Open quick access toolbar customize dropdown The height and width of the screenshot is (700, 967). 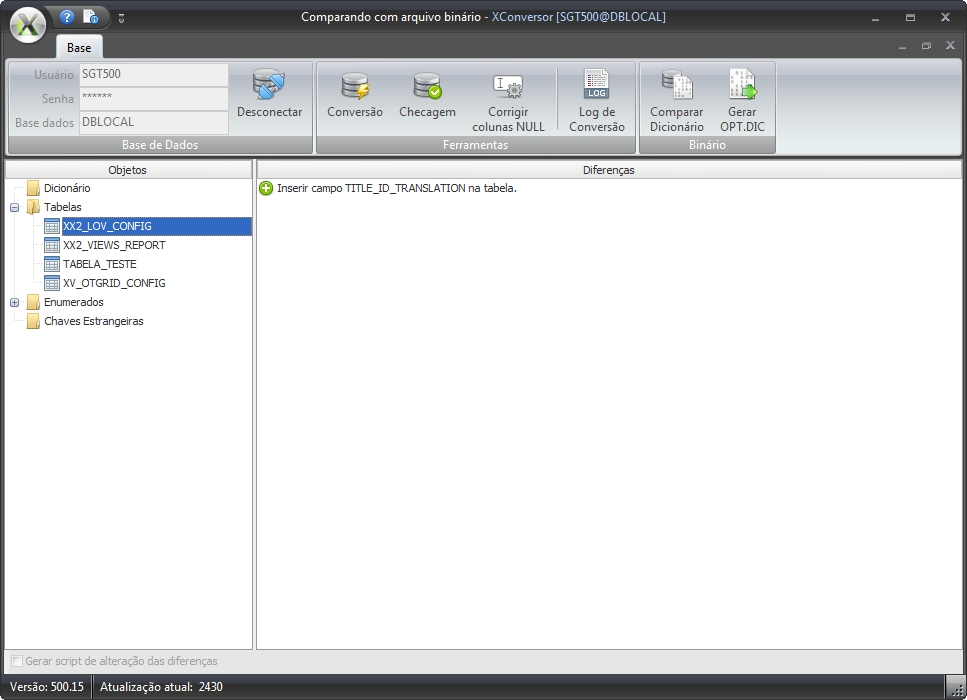click(x=121, y=18)
